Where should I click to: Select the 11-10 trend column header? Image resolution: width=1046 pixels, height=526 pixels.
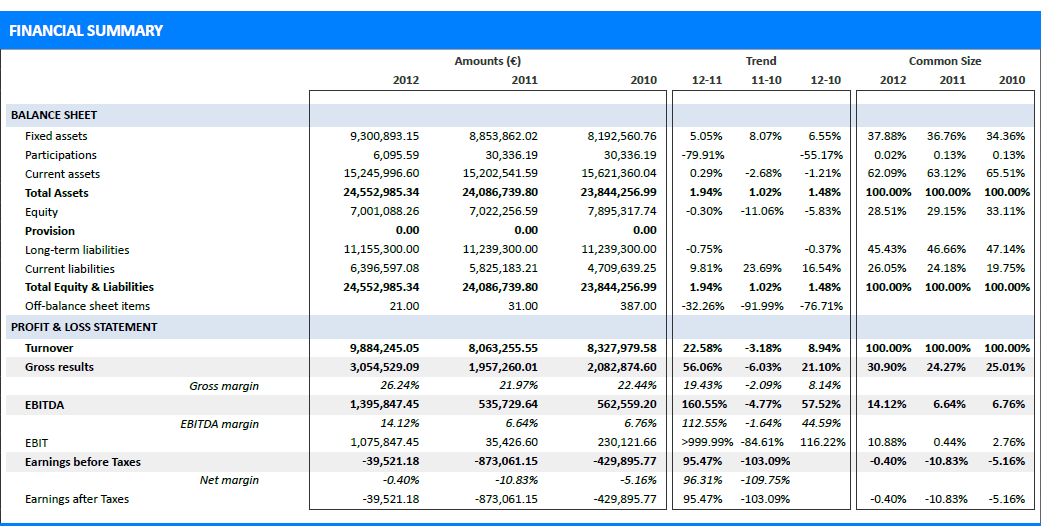click(x=766, y=80)
